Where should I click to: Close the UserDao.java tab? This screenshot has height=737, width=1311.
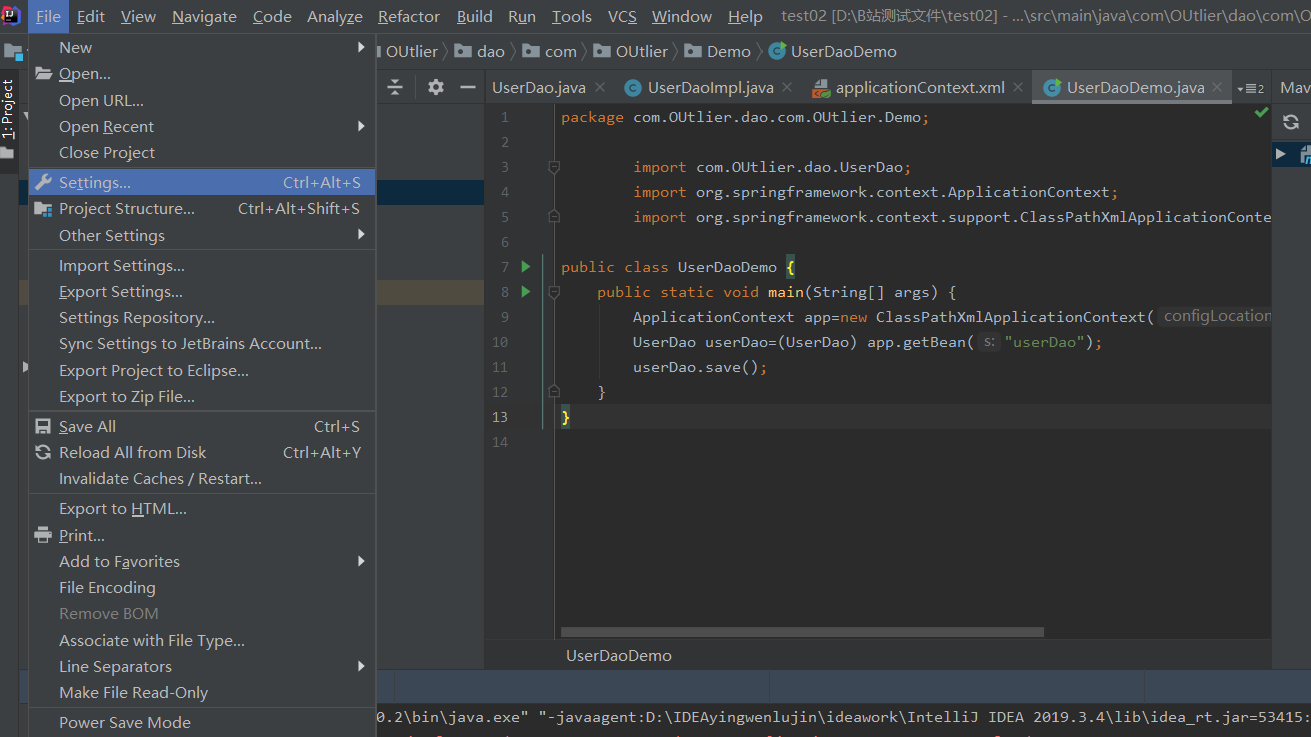pyautogui.click(x=601, y=88)
